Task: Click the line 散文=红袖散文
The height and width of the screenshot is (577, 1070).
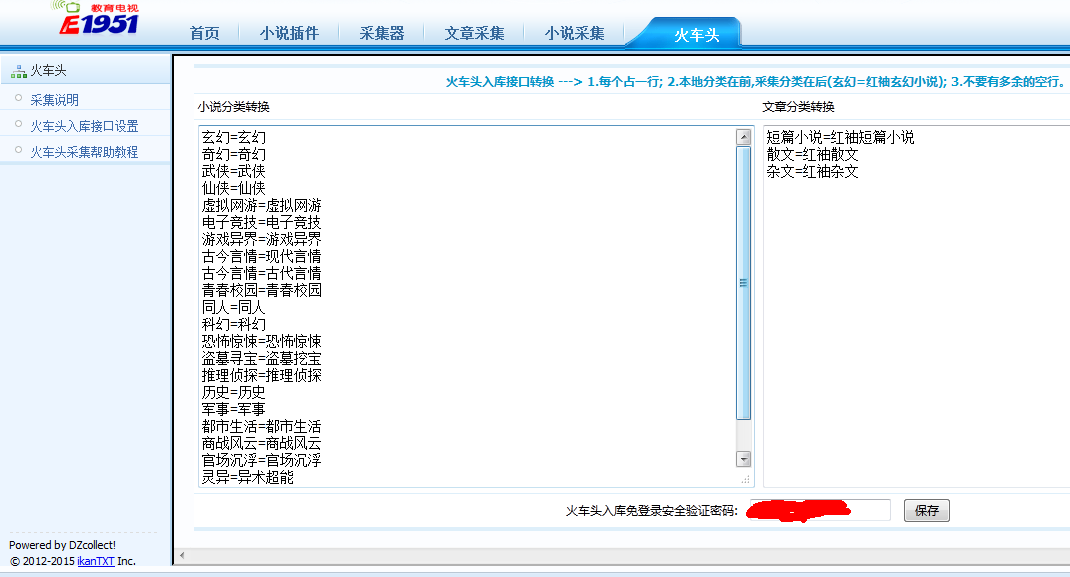Action: tap(812, 154)
